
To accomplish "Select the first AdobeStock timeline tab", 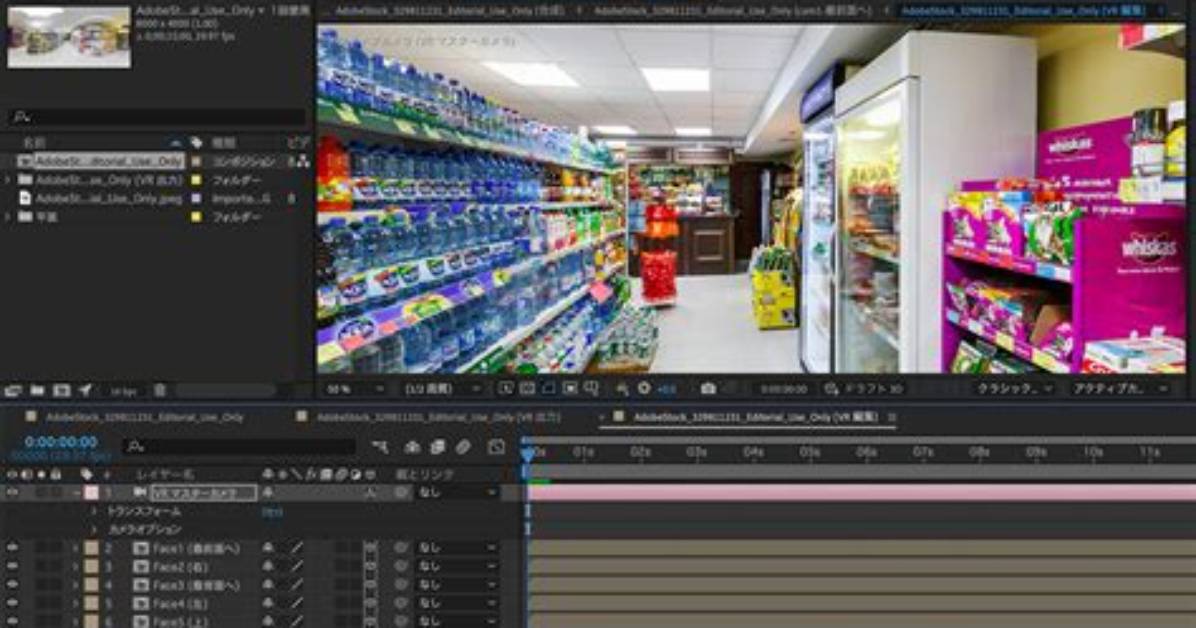I will (x=144, y=417).
